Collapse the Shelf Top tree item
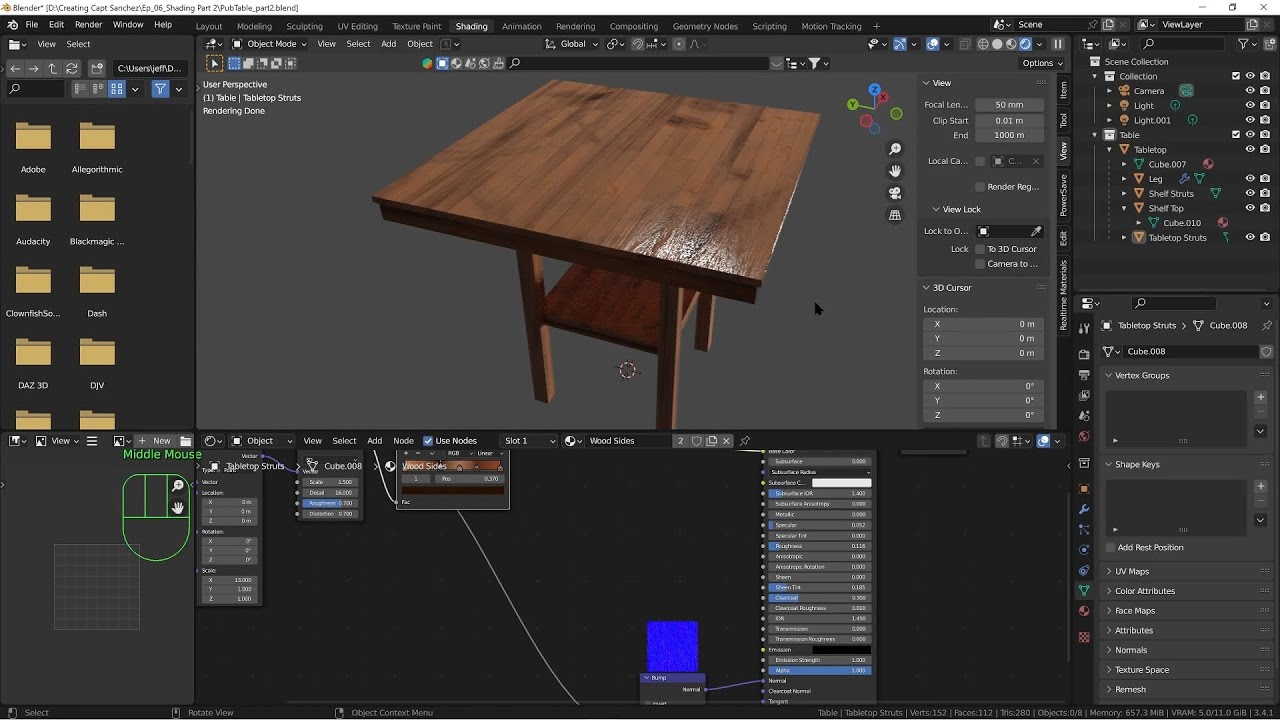Image resolution: width=1280 pixels, height=720 pixels. tap(1124, 208)
